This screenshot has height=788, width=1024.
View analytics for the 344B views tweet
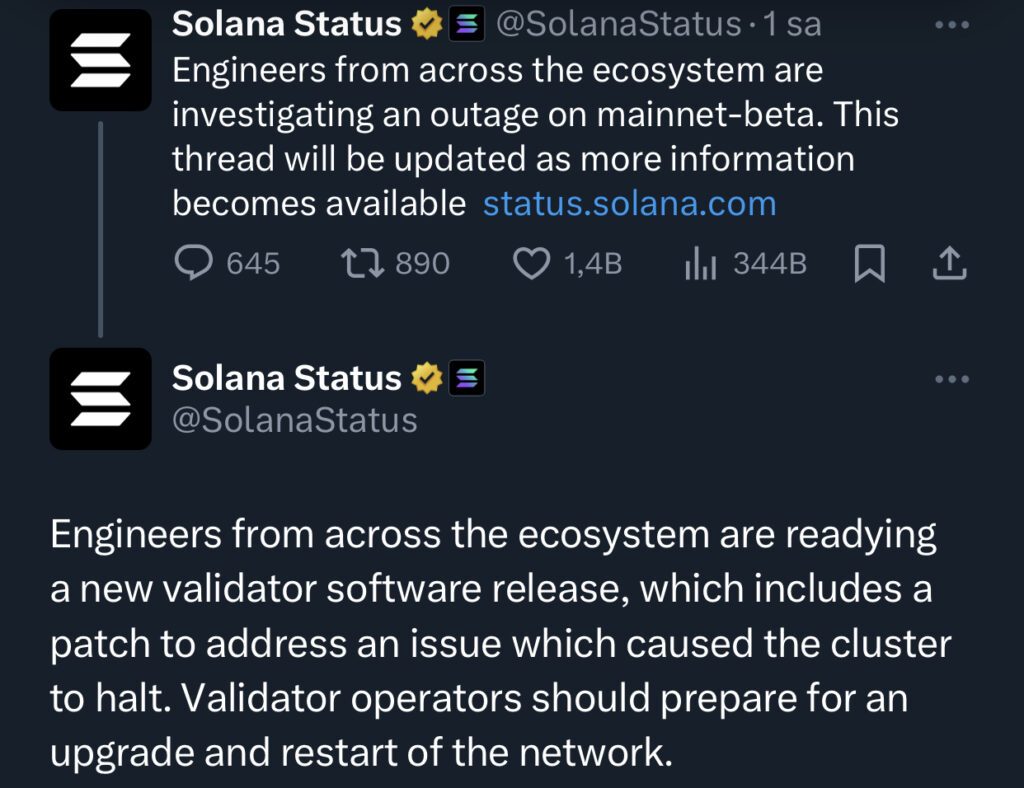pyautogui.click(x=700, y=263)
